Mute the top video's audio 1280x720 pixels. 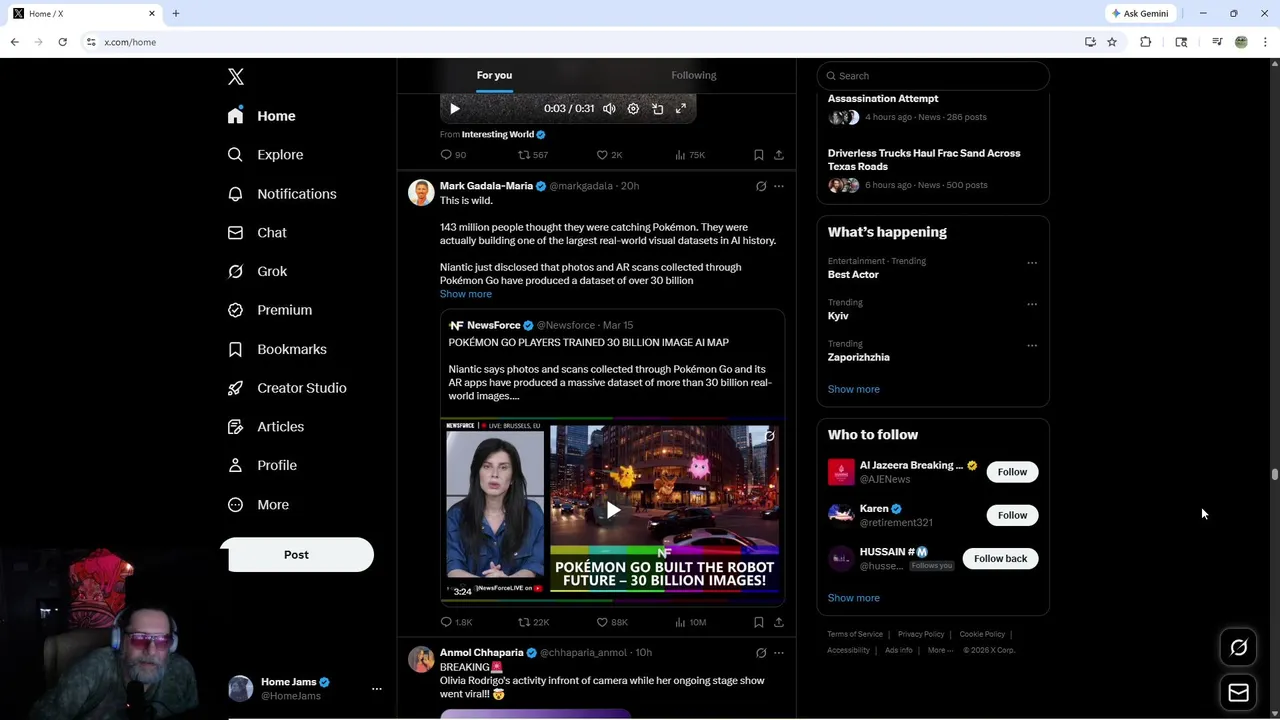[x=609, y=109]
